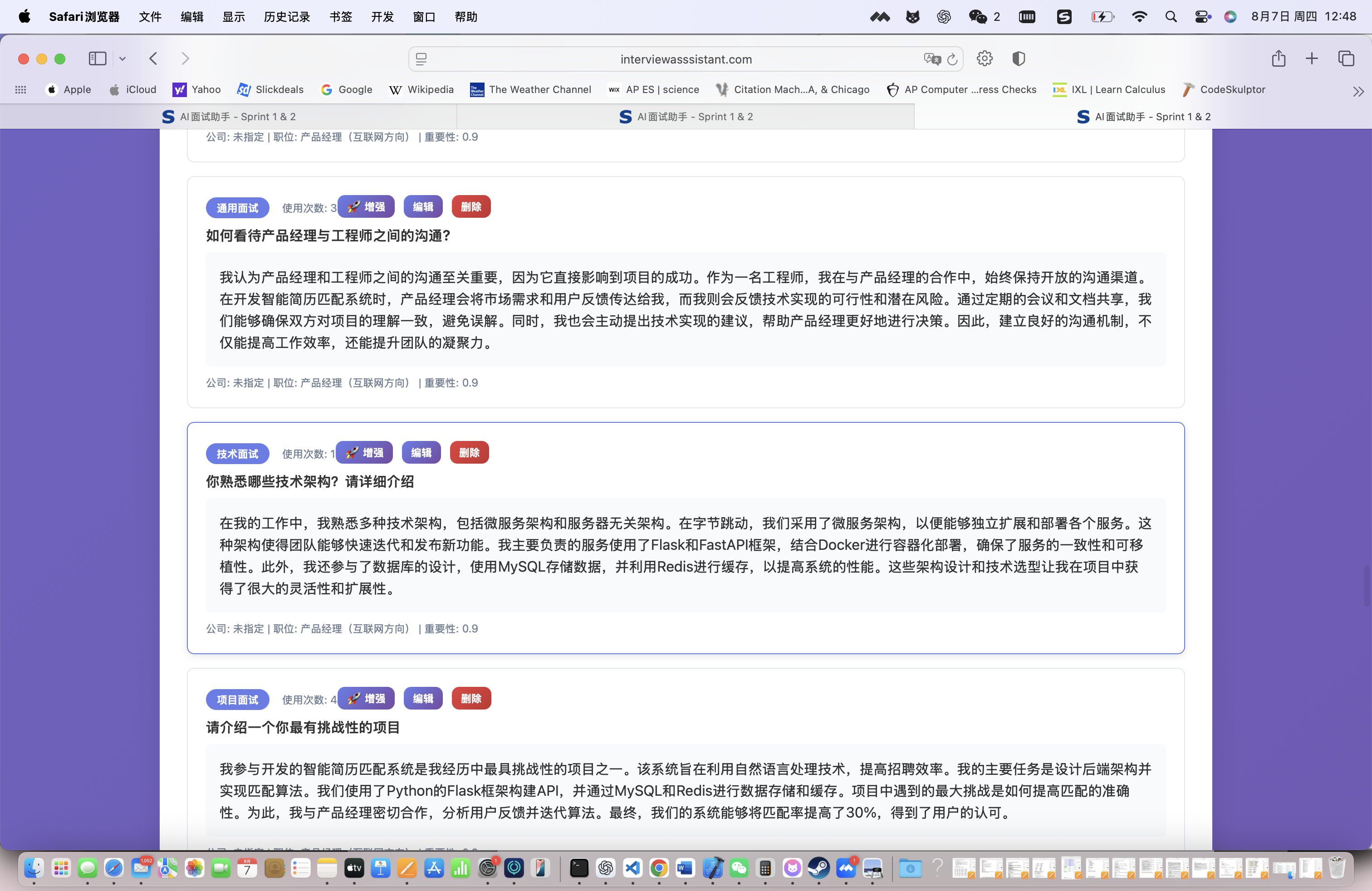
Task: Open the tab overview icon
Action: tap(1346, 59)
